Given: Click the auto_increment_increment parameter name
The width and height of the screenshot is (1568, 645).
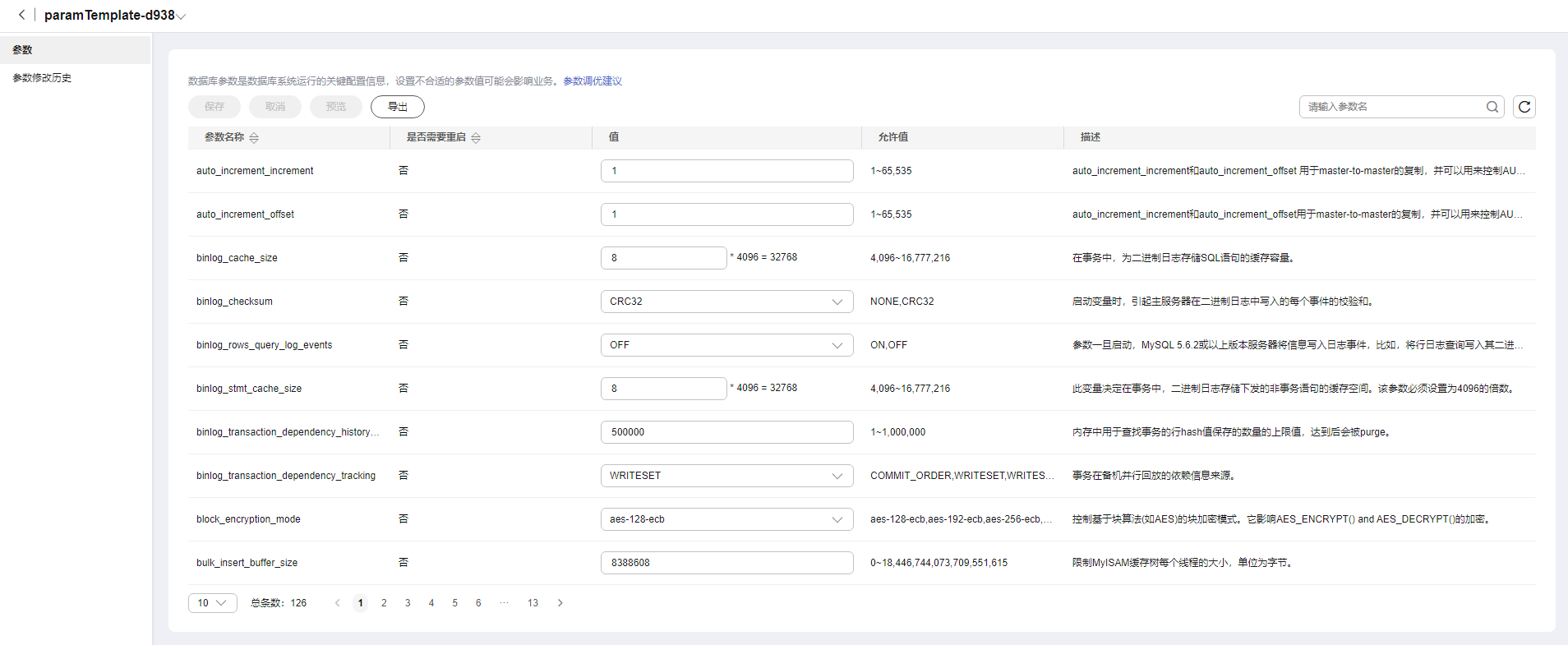Looking at the screenshot, I should tap(255, 171).
